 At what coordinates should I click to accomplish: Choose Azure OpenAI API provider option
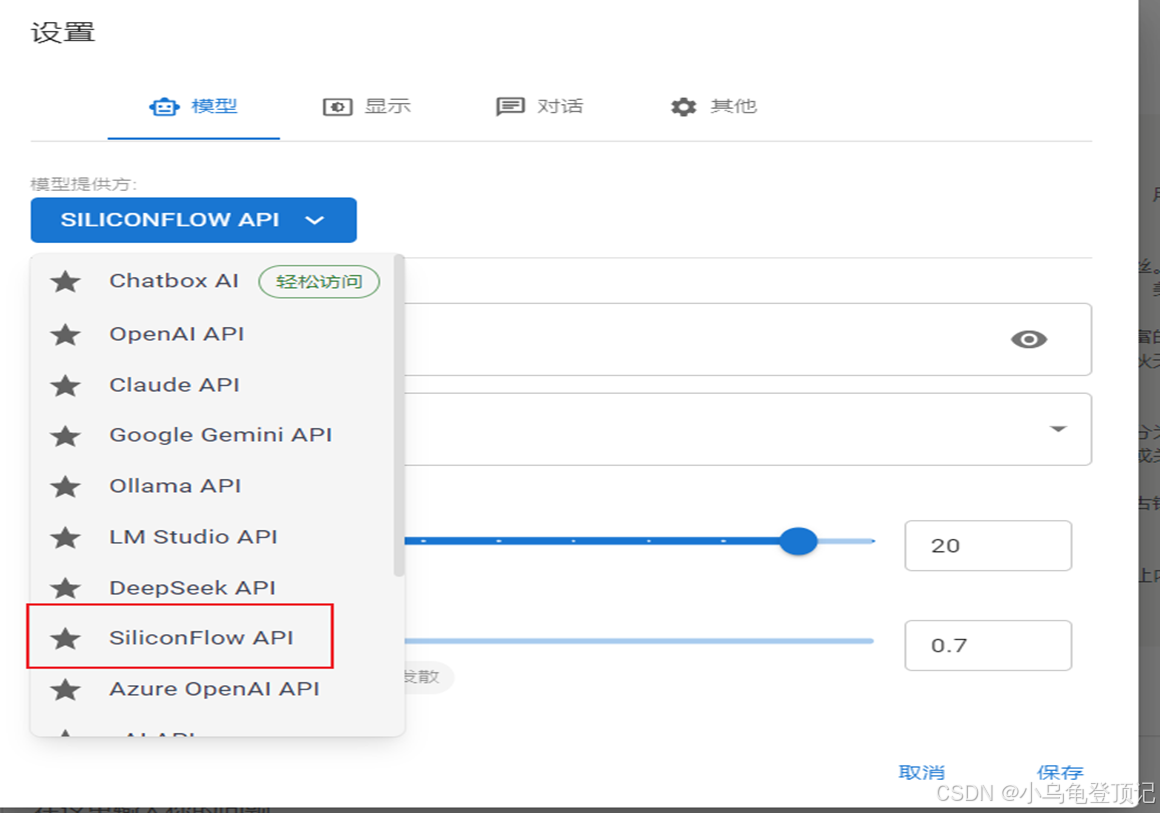click(213, 689)
